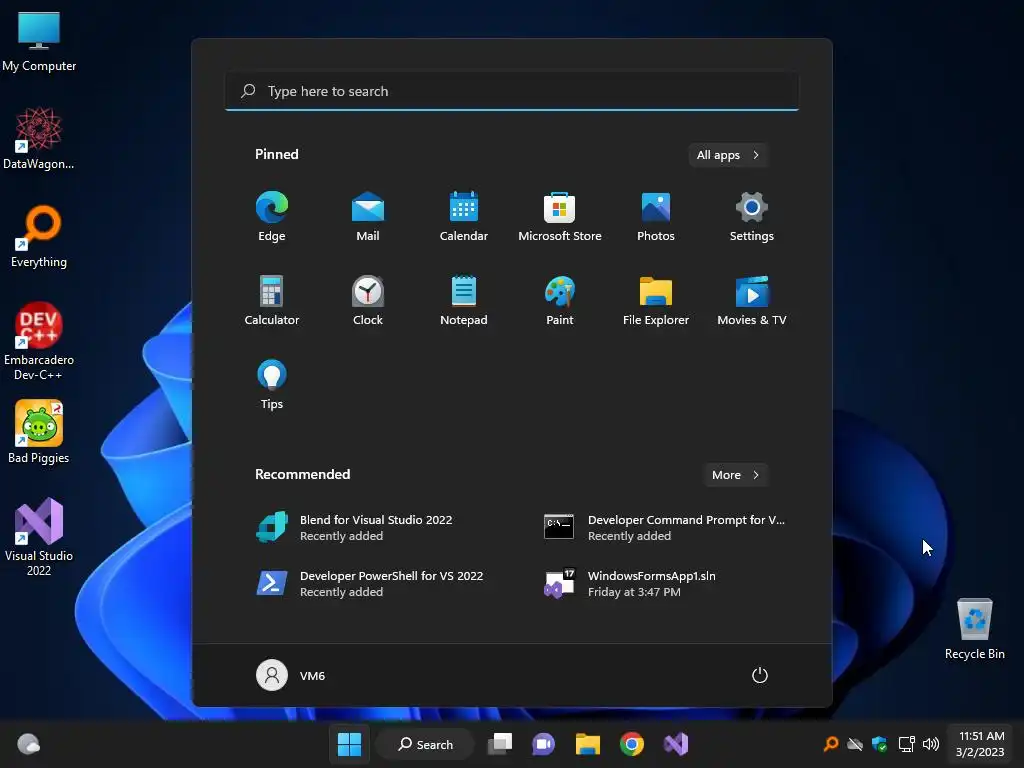Launch the Photos app

(656, 216)
